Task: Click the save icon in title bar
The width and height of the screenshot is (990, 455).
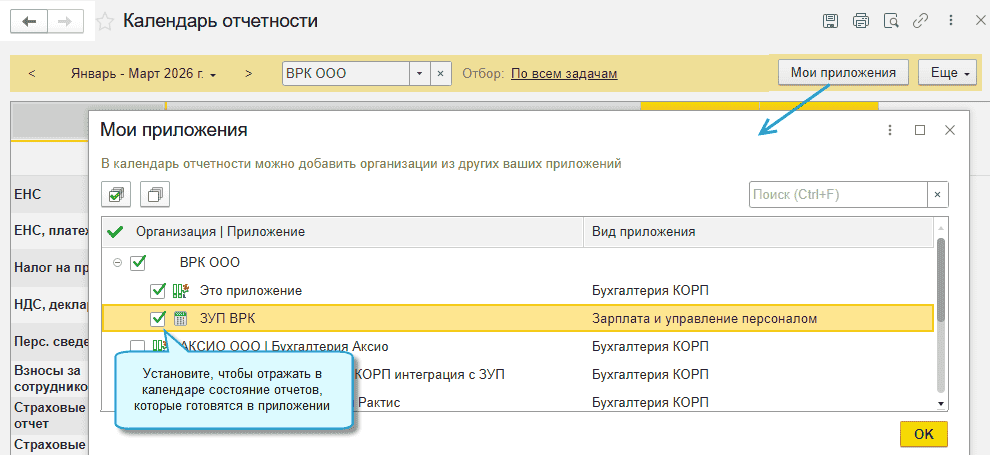Action: pyautogui.click(x=830, y=20)
